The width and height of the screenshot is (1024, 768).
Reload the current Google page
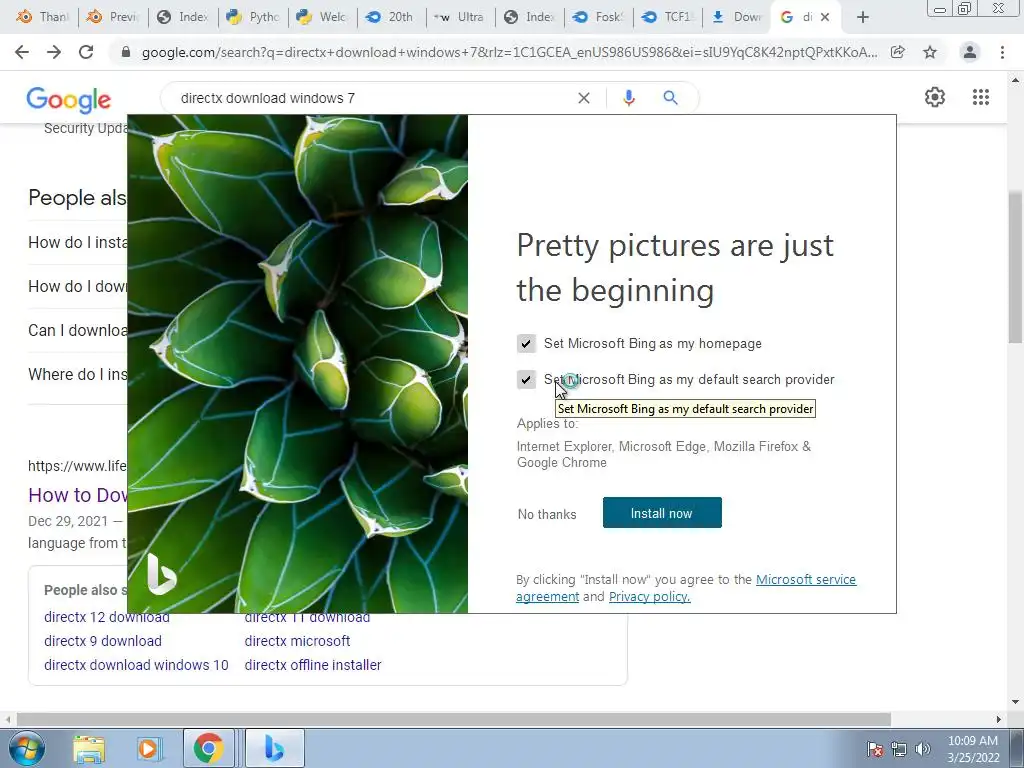point(86,52)
